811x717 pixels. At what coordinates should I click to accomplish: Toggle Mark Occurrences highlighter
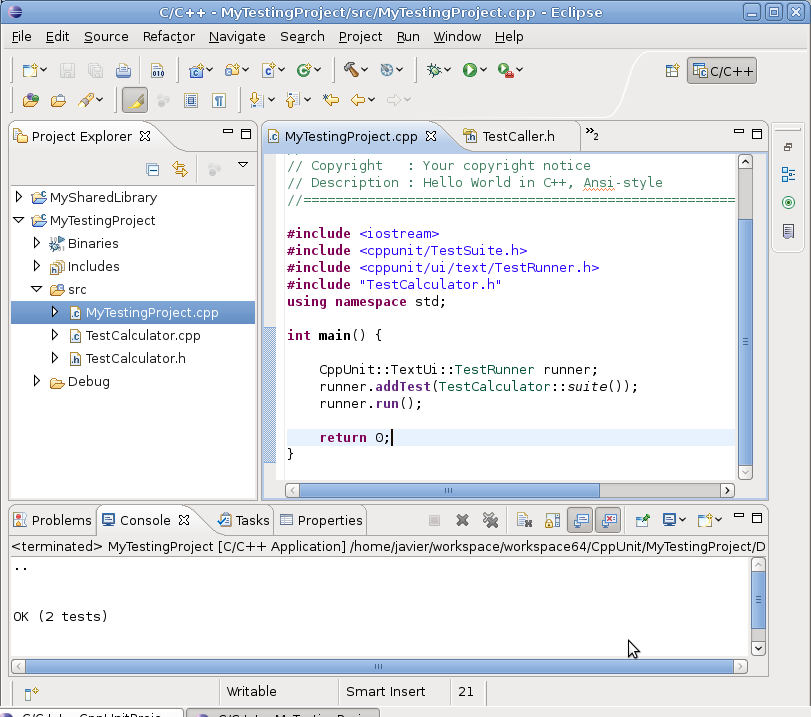click(135, 100)
